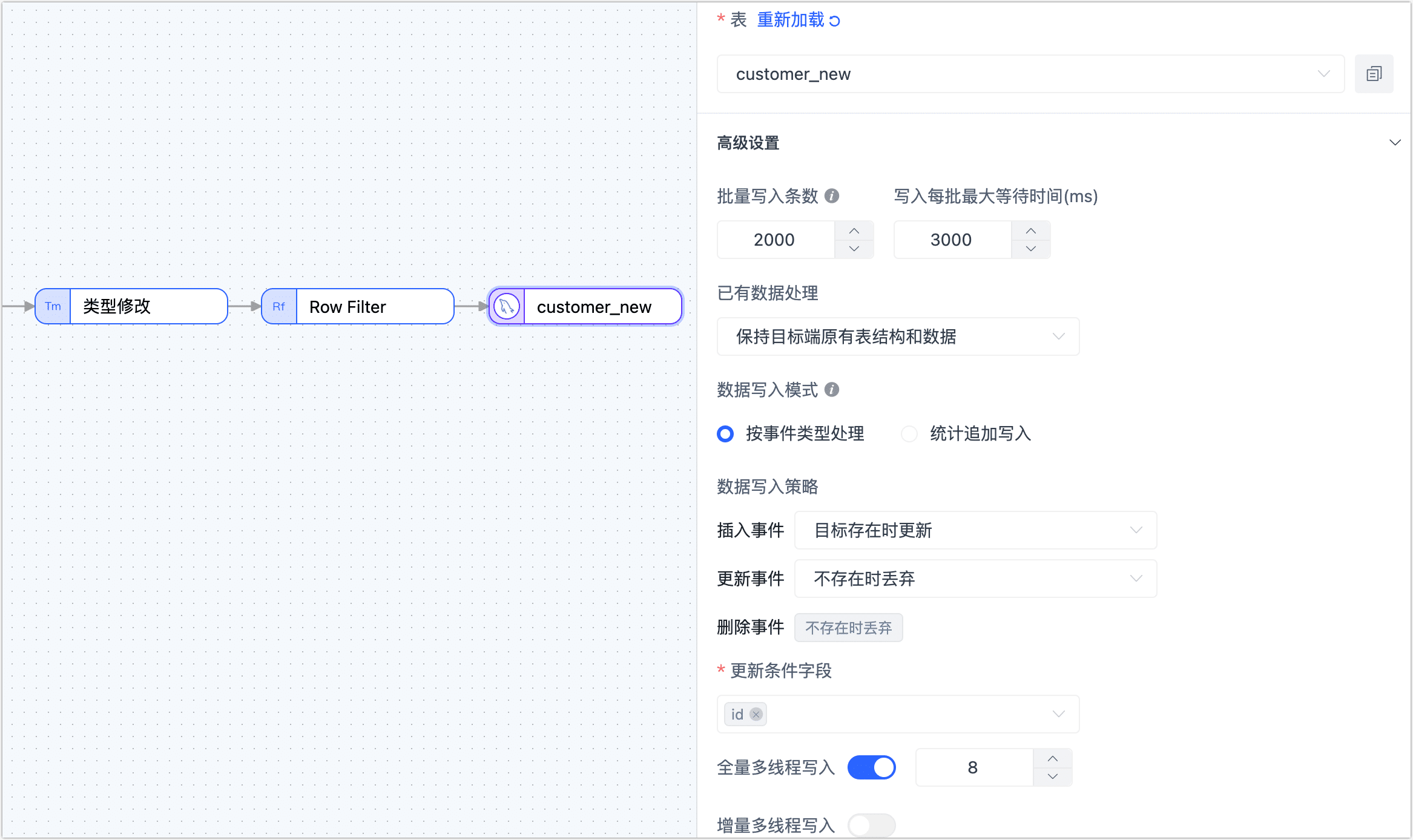Enable the 增量多线程写入 switch

pyautogui.click(x=871, y=825)
